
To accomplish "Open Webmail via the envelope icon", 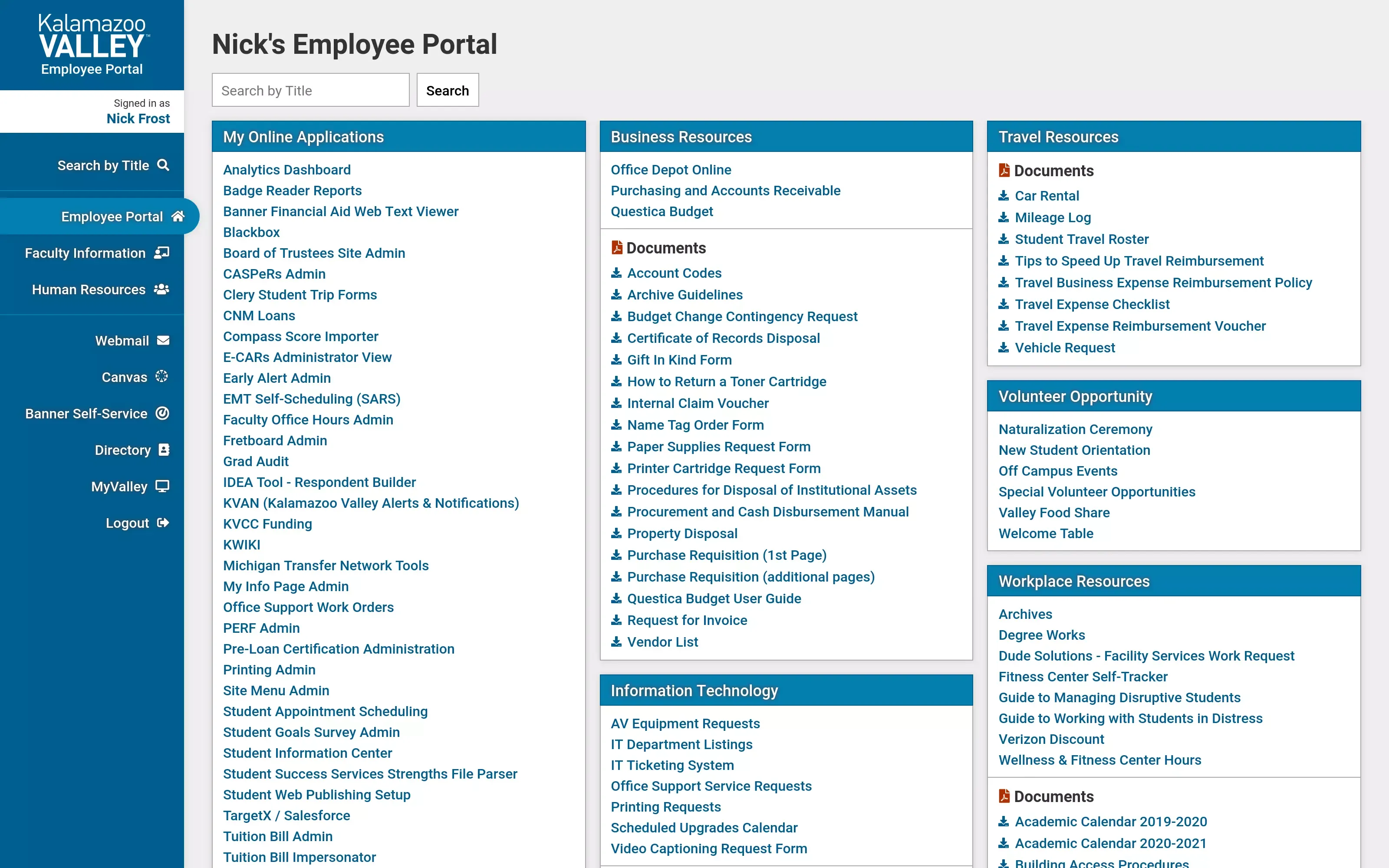I will pos(162,340).
